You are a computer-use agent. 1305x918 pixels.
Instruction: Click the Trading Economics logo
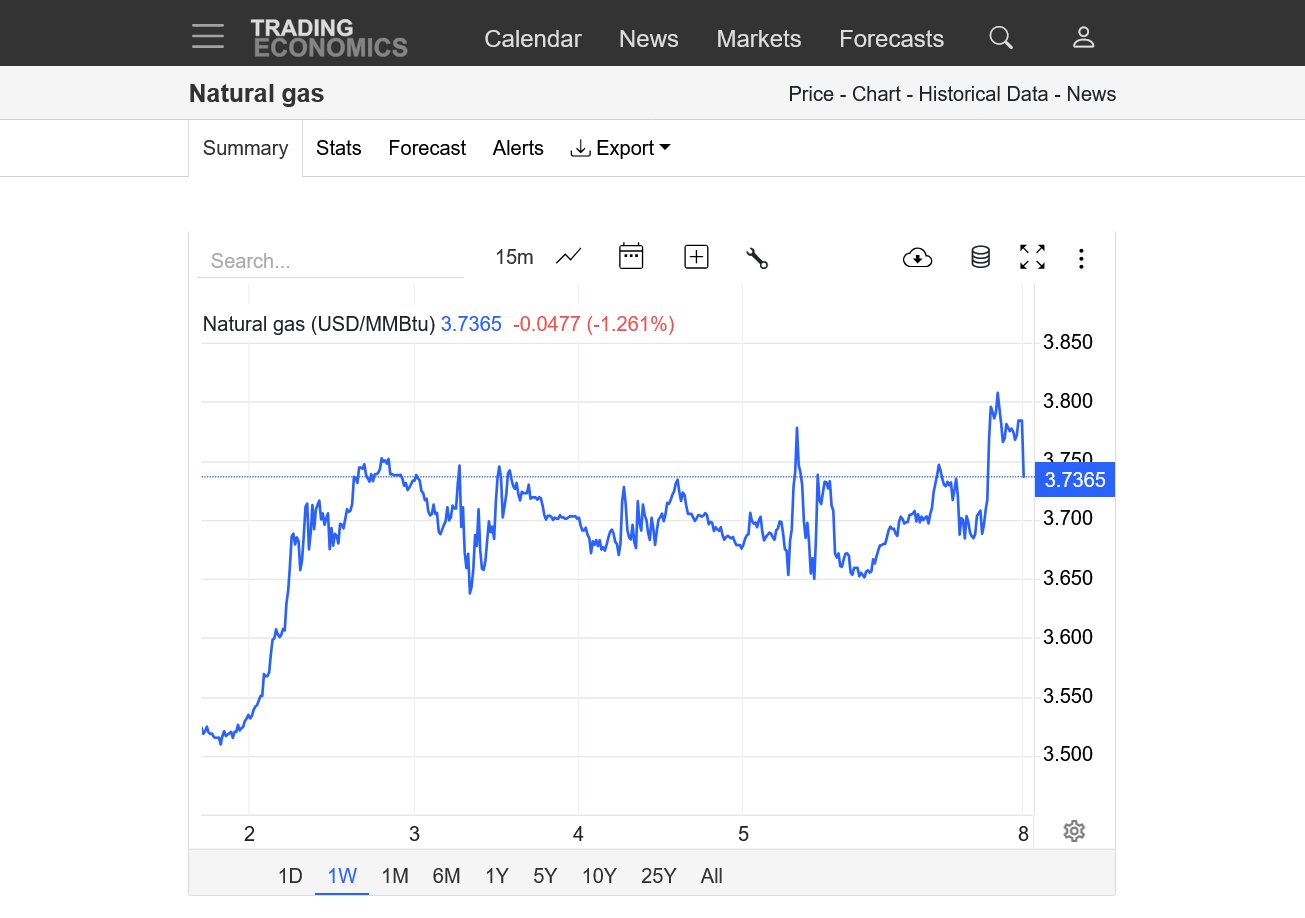pos(329,38)
